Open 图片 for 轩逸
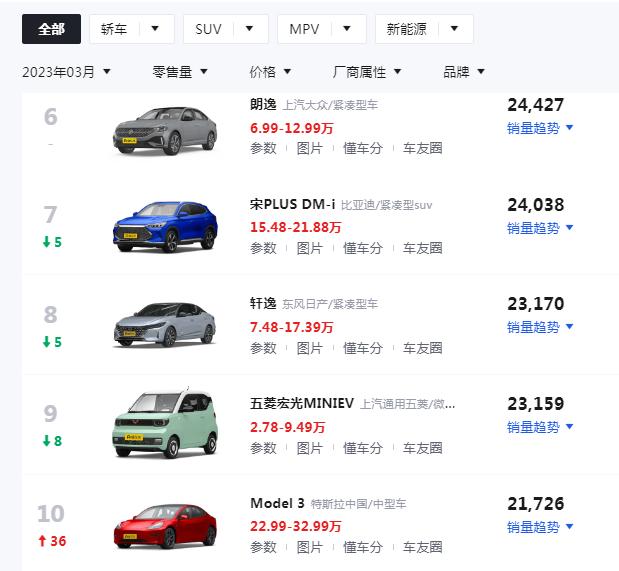Viewport: 619px width, 571px height. coord(310,348)
